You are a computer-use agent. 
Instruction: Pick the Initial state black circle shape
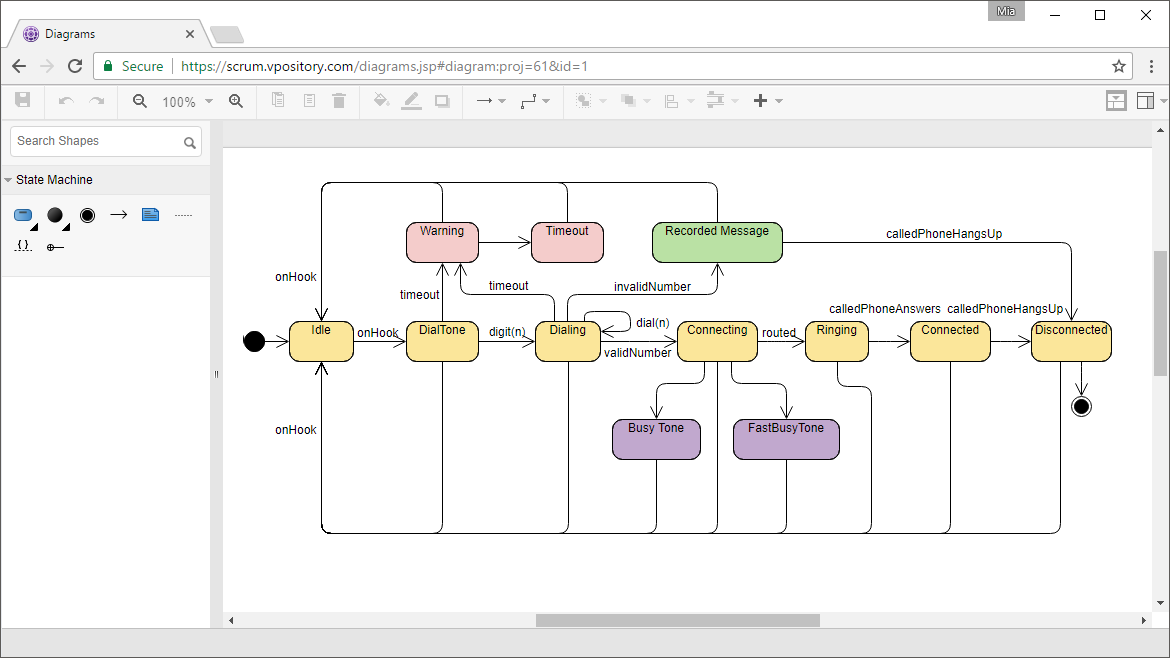point(55,215)
